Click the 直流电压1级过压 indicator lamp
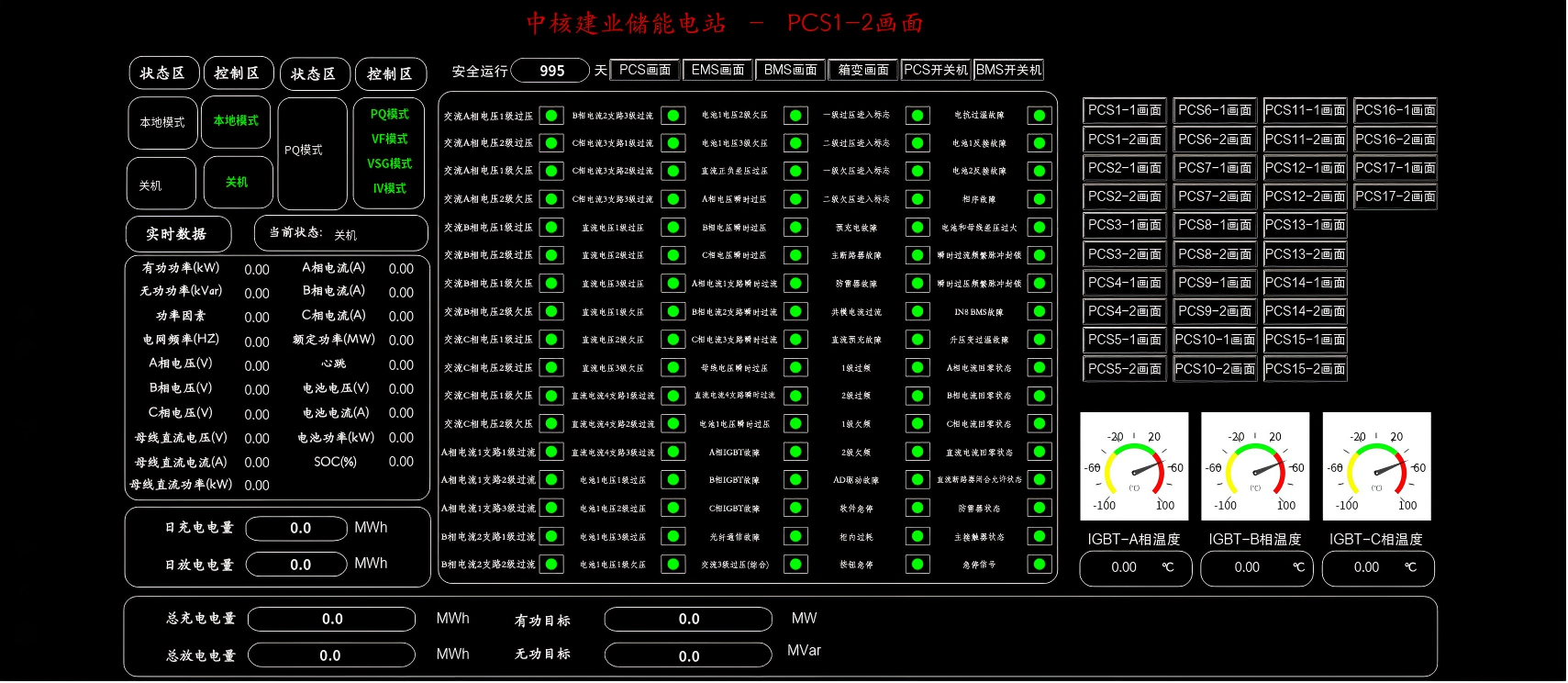This screenshot has width=1568, height=683. (673, 228)
